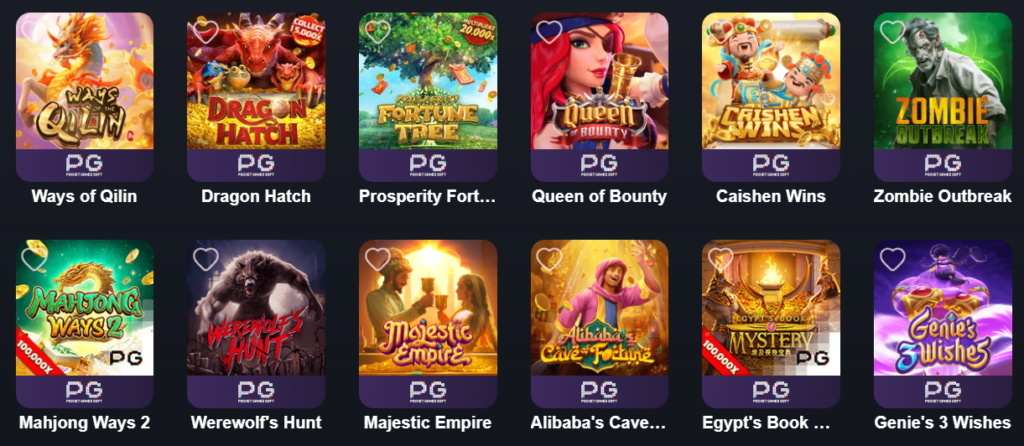
Task: Add Prosperity Fortune Tree to favorites
Action: point(377,31)
